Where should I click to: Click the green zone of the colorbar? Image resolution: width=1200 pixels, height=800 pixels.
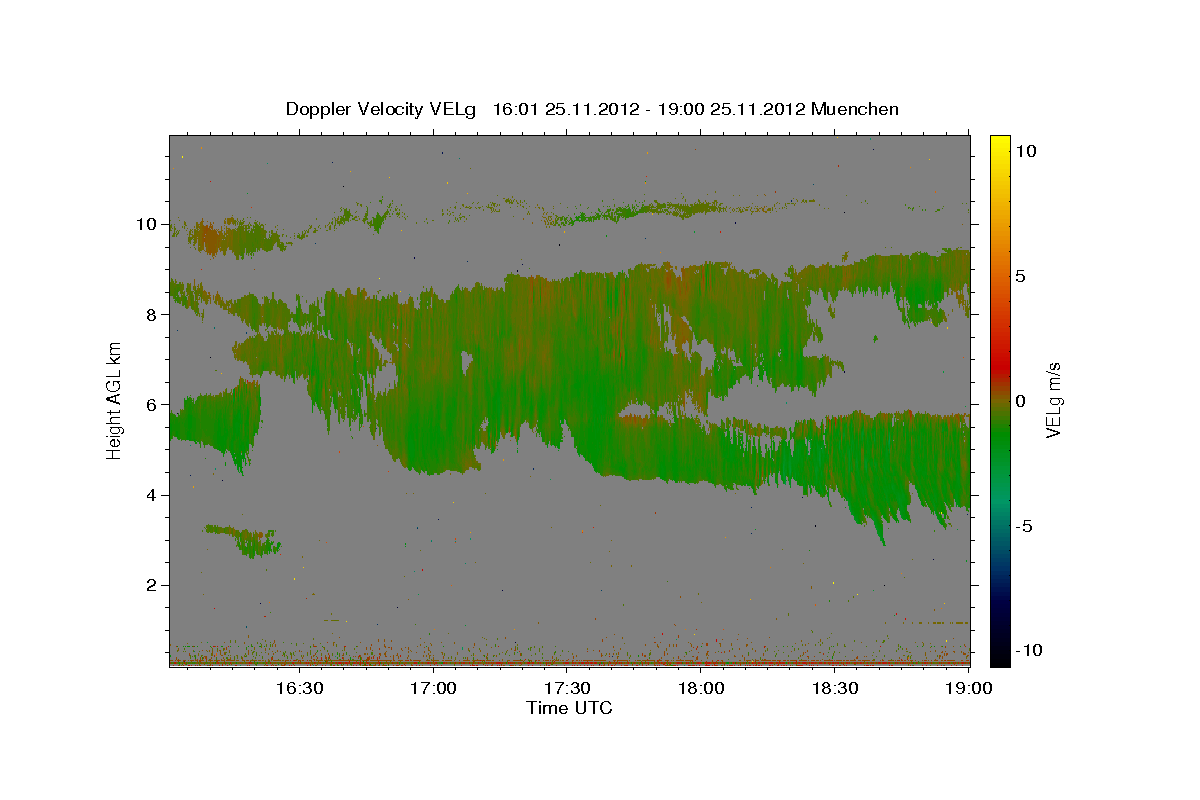click(1000, 440)
